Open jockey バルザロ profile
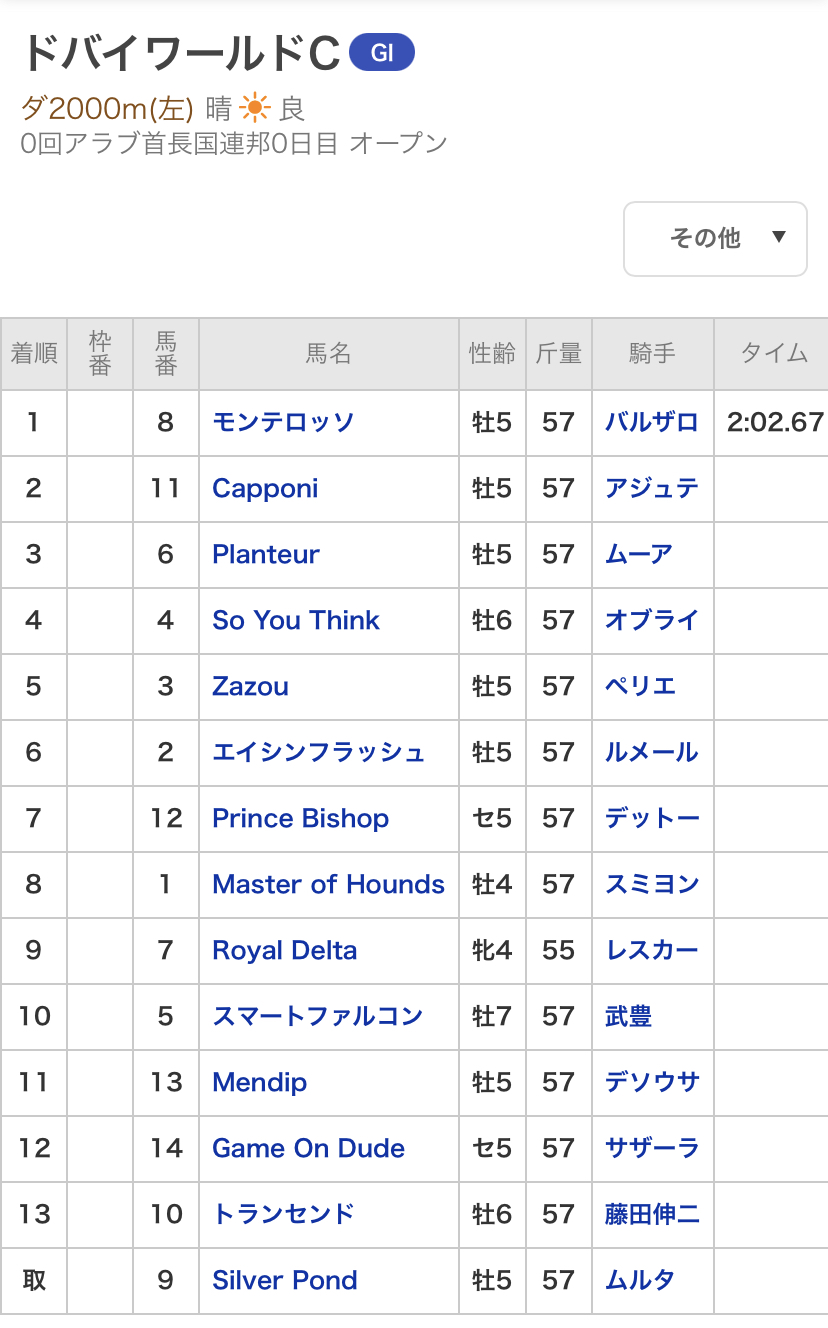This screenshot has height=1328, width=828. tap(651, 422)
